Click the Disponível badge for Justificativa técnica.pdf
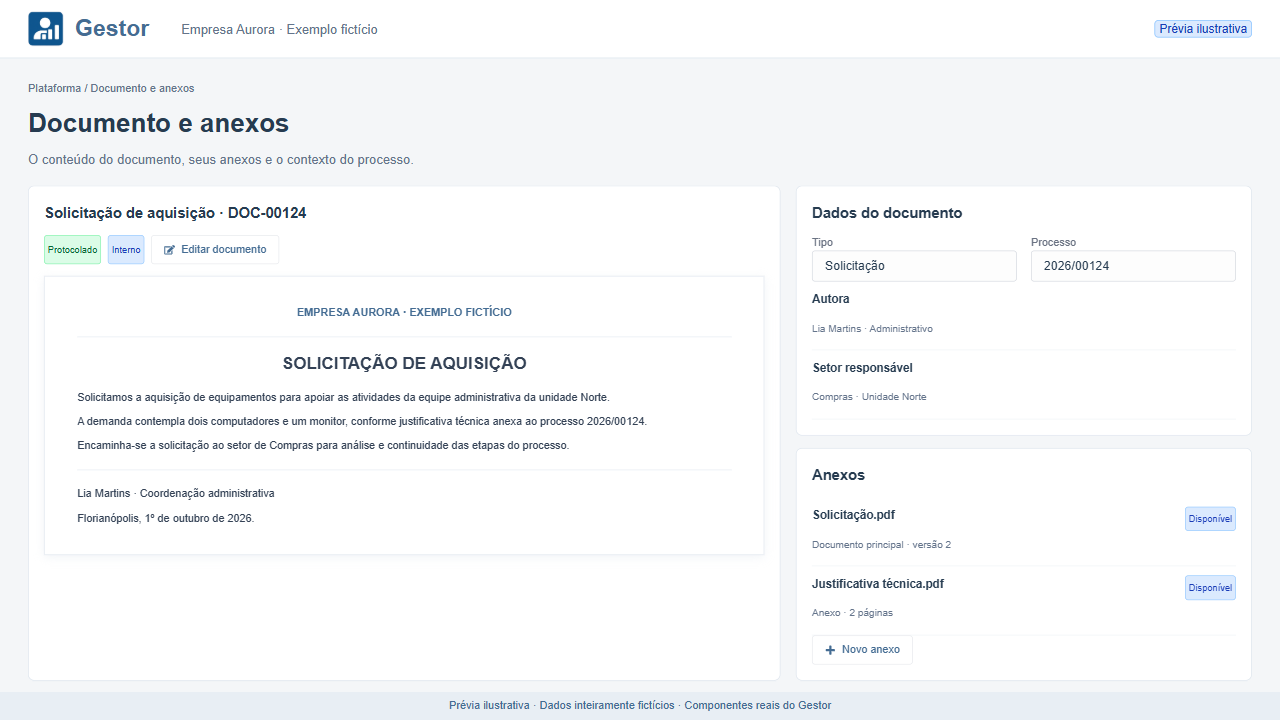1280x720 pixels. point(1210,588)
